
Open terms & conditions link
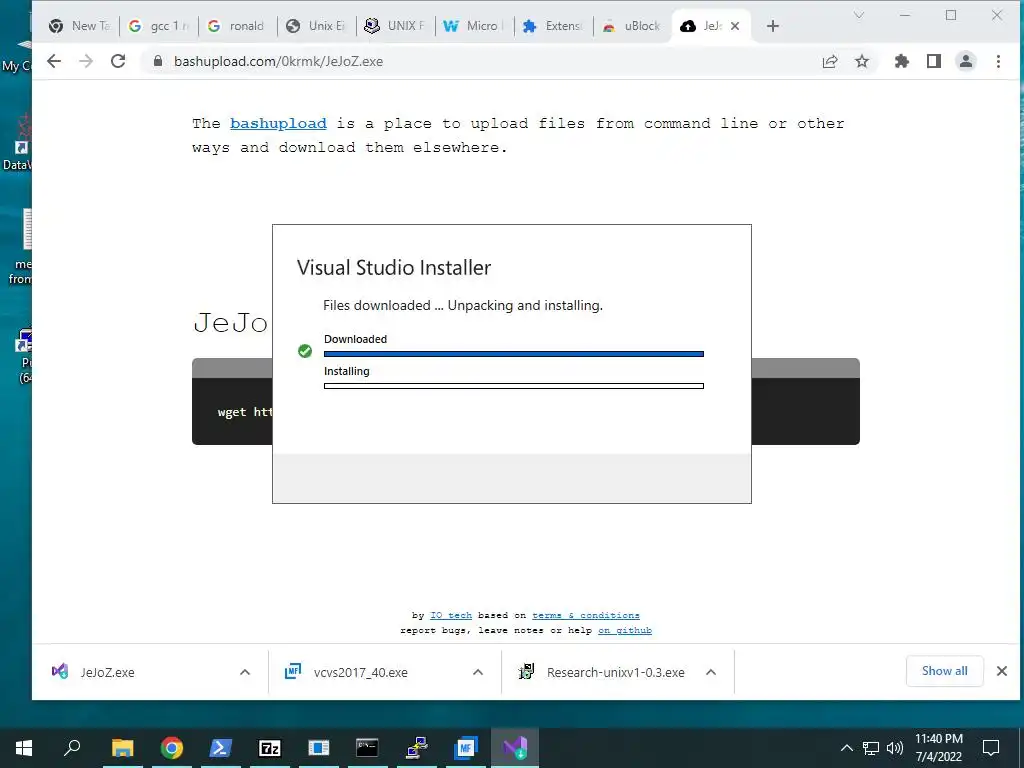tap(586, 615)
